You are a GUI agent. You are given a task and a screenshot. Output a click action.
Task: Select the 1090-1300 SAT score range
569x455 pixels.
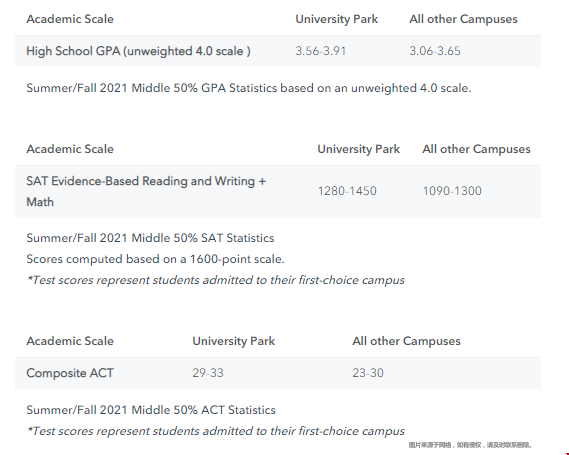(x=452, y=191)
